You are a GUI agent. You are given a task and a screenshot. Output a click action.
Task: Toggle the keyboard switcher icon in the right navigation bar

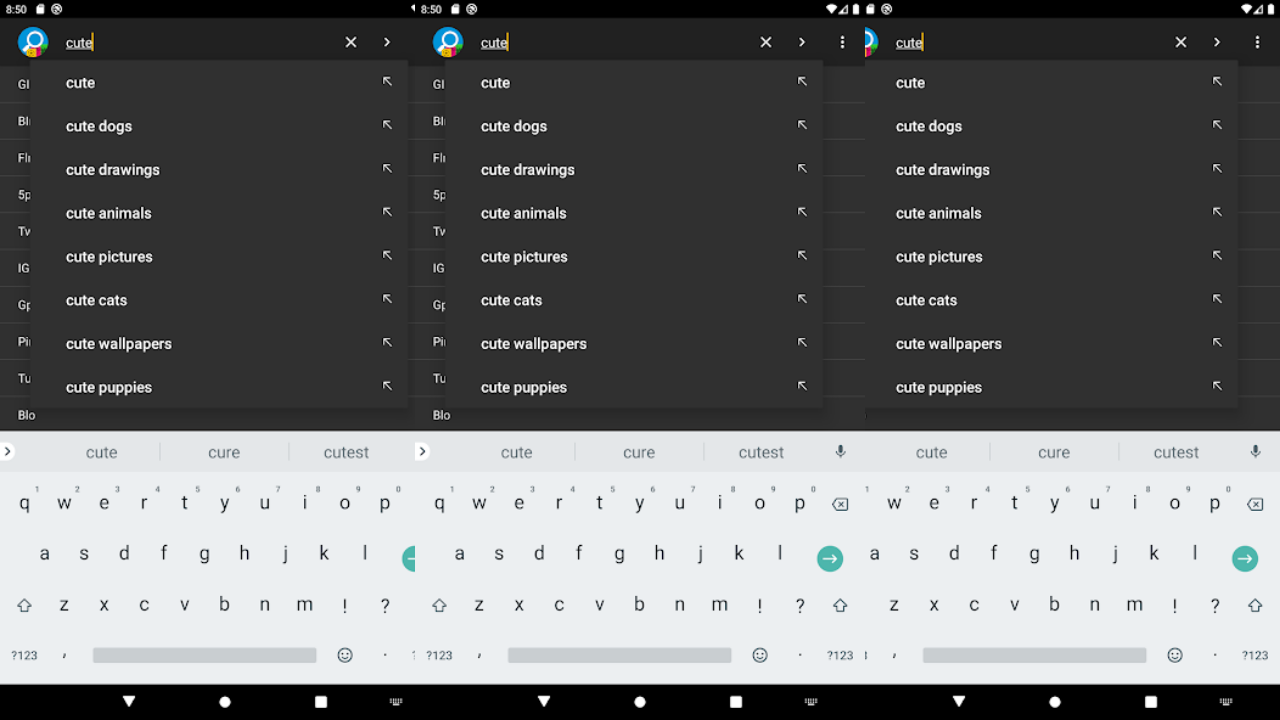1226,702
